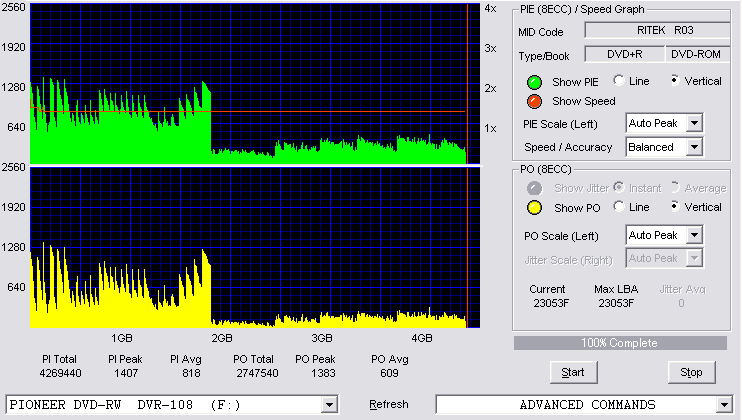Toggle the yellow Show PO indicator
The image size is (742, 420).
(x=534, y=208)
